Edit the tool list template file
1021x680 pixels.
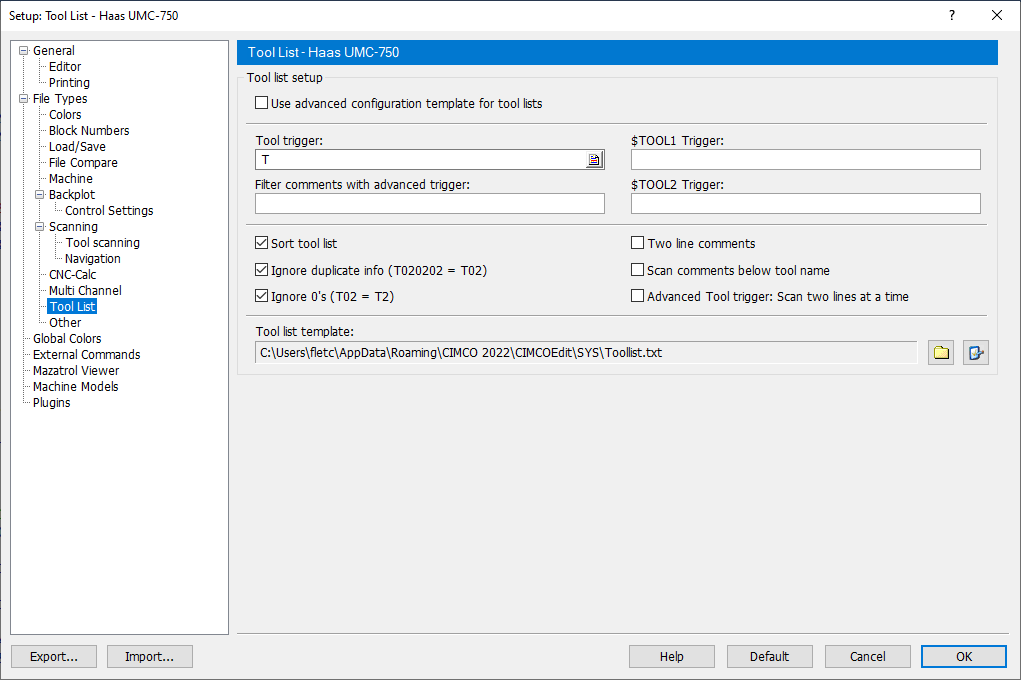pyautogui.click(x=975, y=353)
